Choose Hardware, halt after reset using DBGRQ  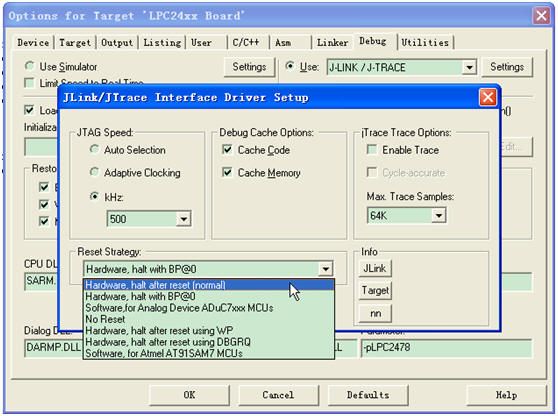[209, 342]
